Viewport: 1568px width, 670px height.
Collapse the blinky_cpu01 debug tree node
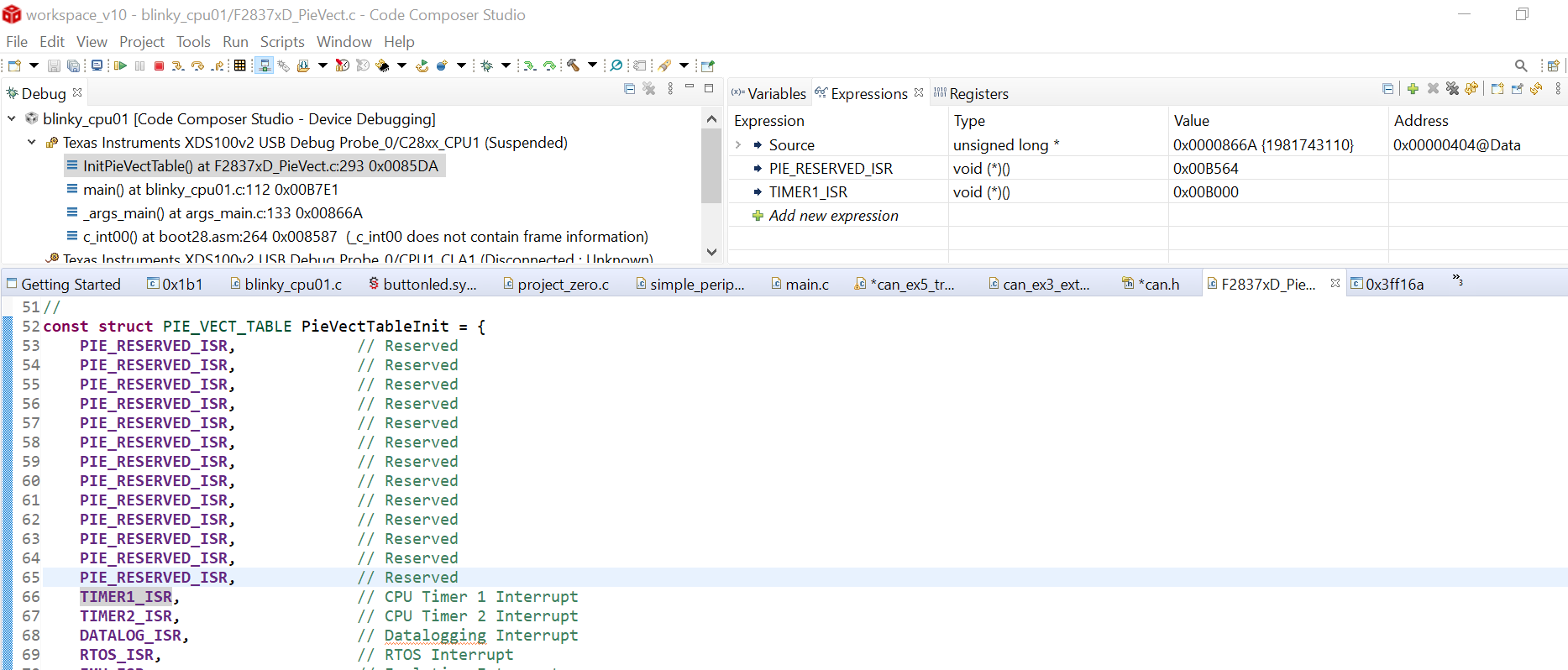[12, 119]
